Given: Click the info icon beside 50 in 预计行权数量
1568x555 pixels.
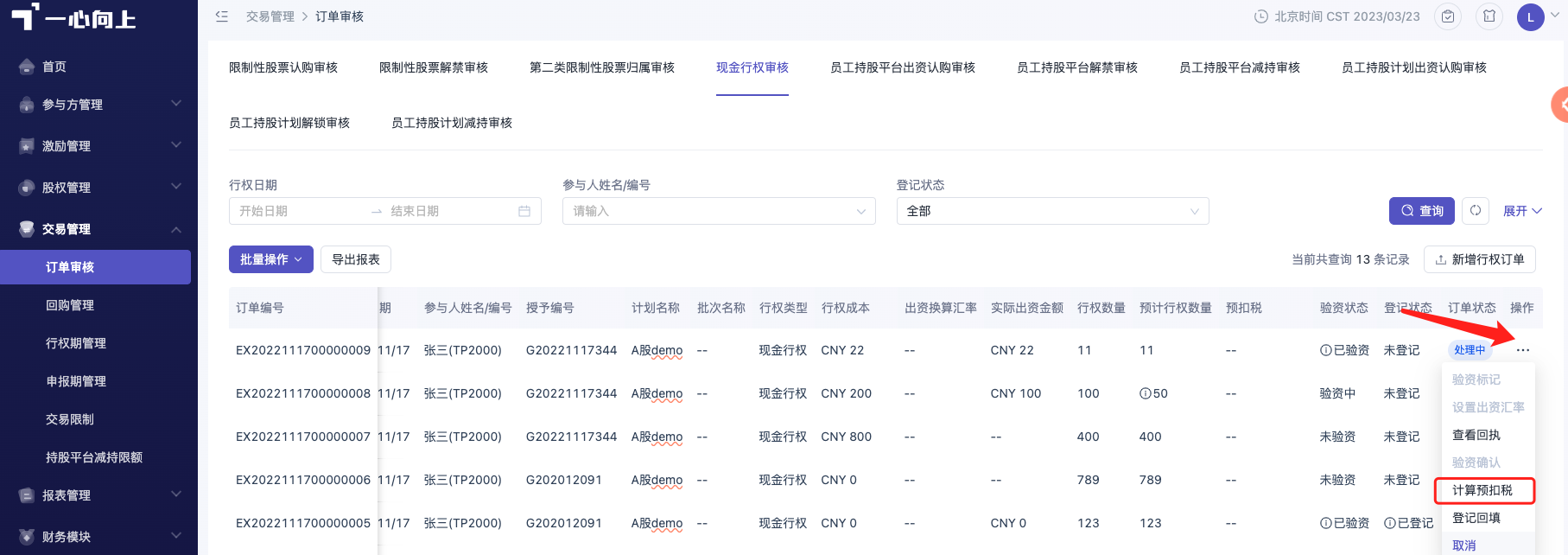Looking at the screenshot, I should [x=1146, y=393].
